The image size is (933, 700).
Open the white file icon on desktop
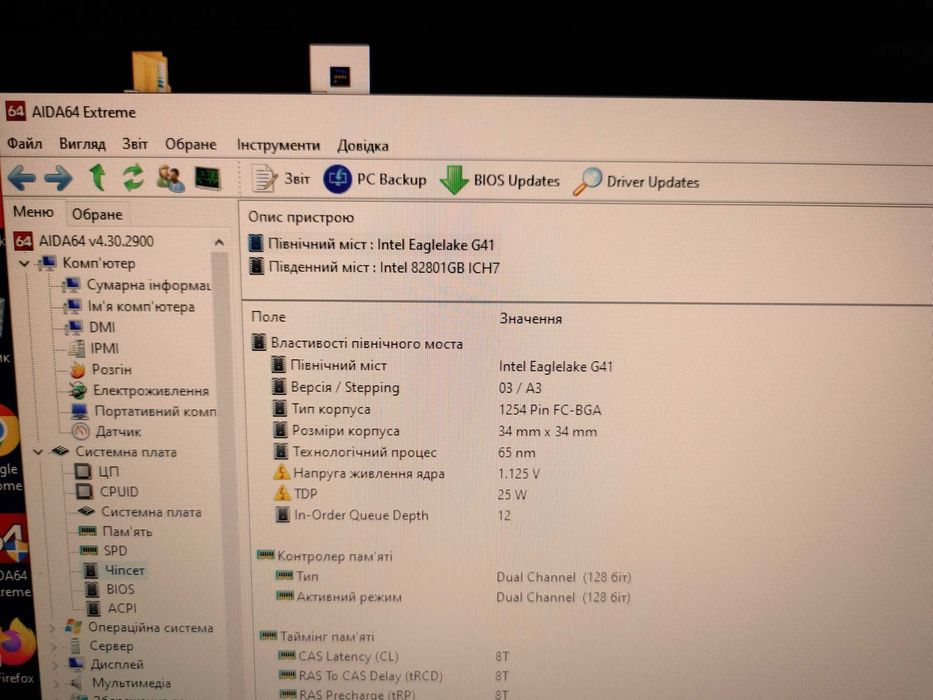tap(340, 69)
